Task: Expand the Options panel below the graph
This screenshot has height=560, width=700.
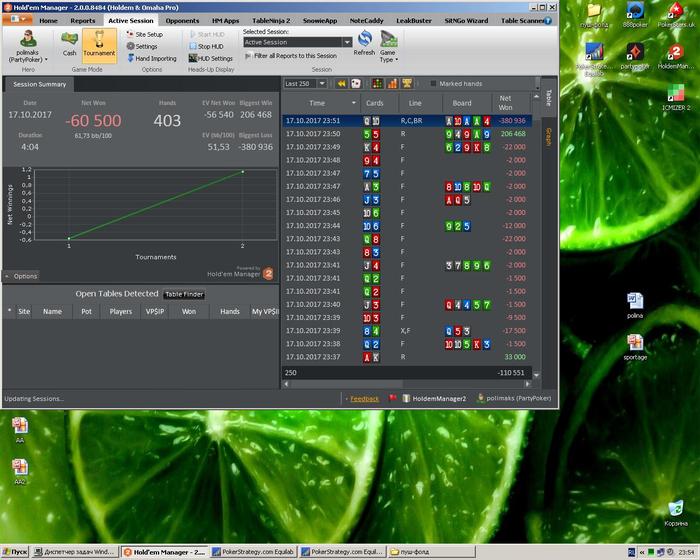Action: (x=20, y=276)
